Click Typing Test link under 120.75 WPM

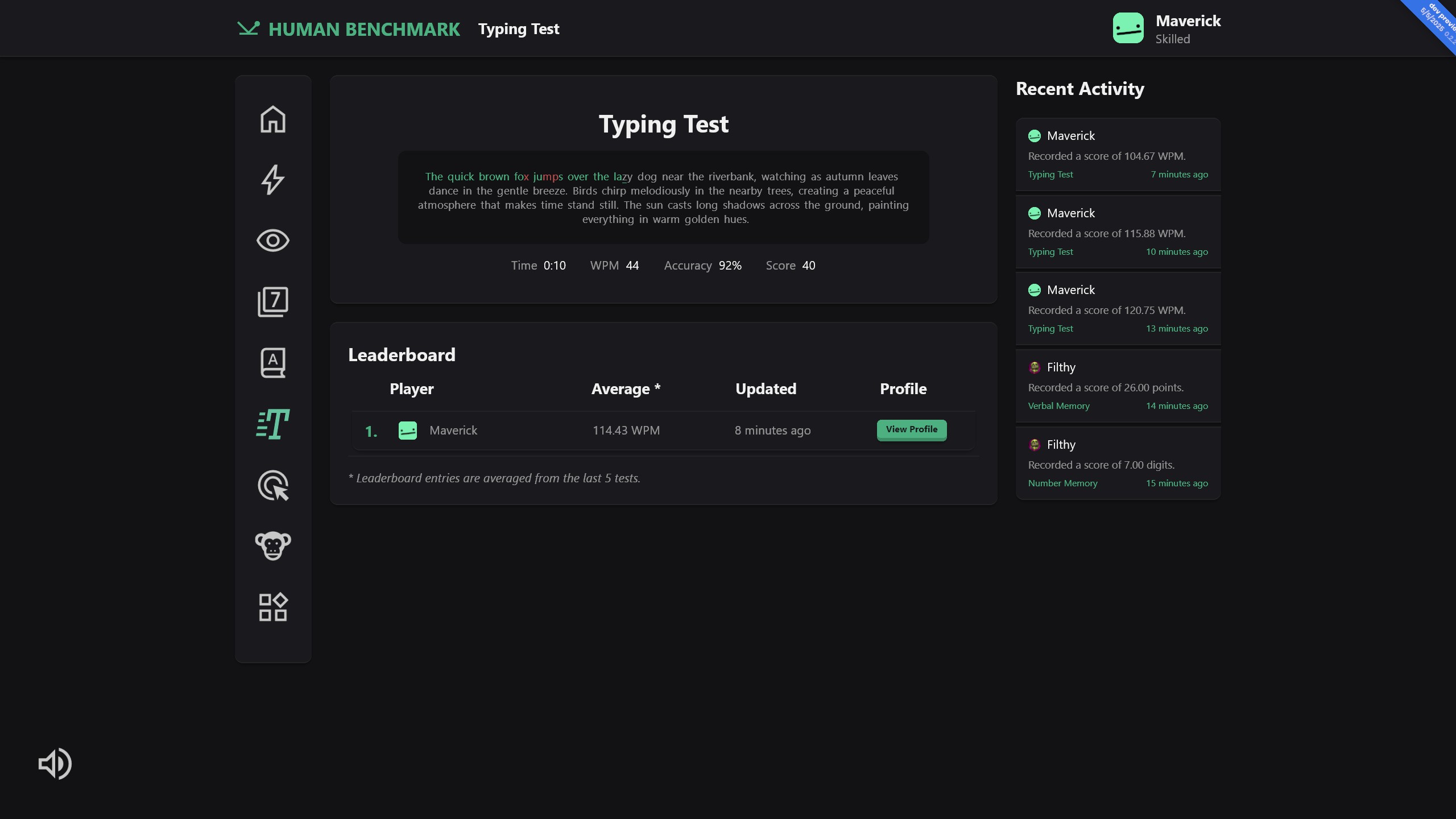(1050, 329)
